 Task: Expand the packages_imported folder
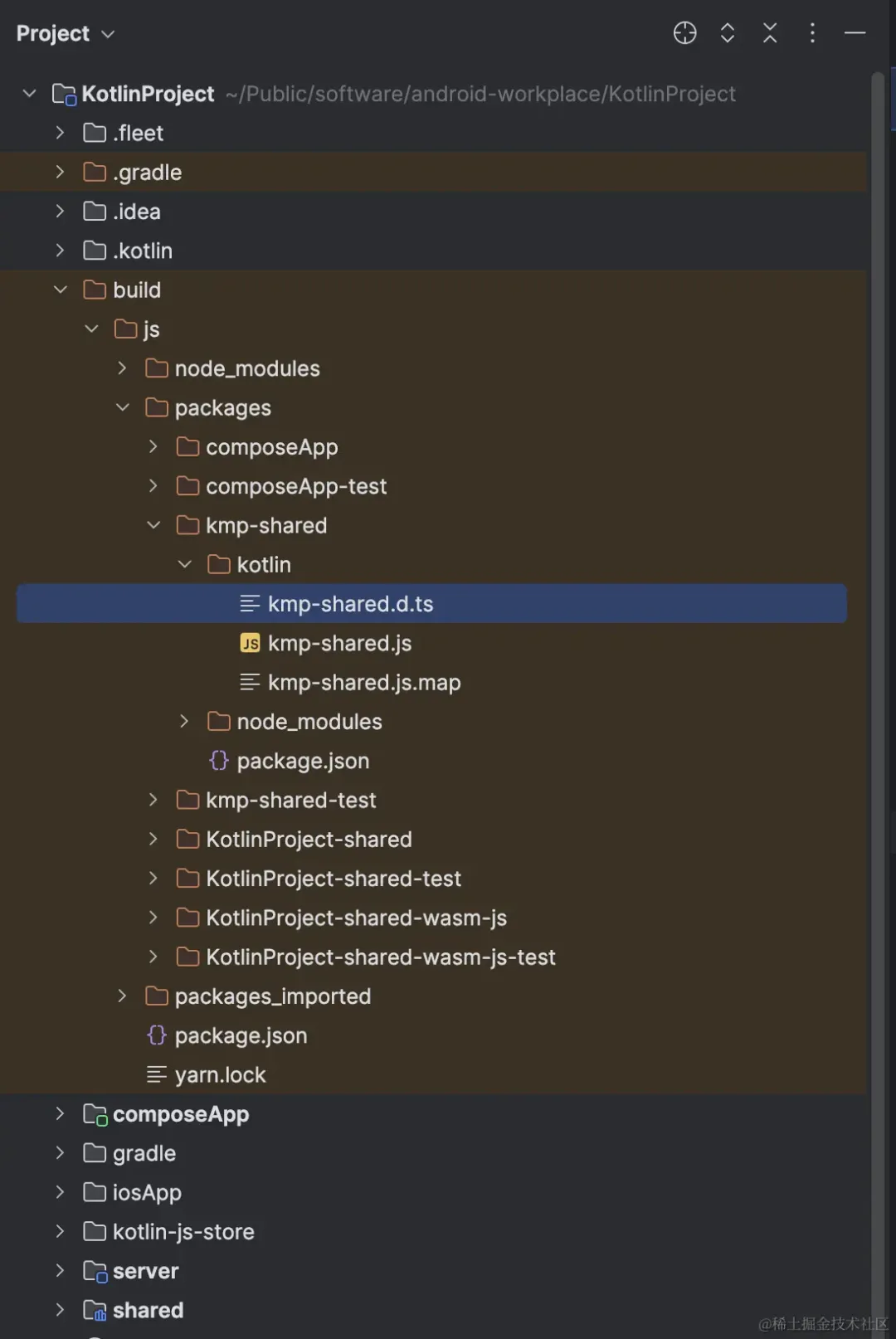point(122,996)
